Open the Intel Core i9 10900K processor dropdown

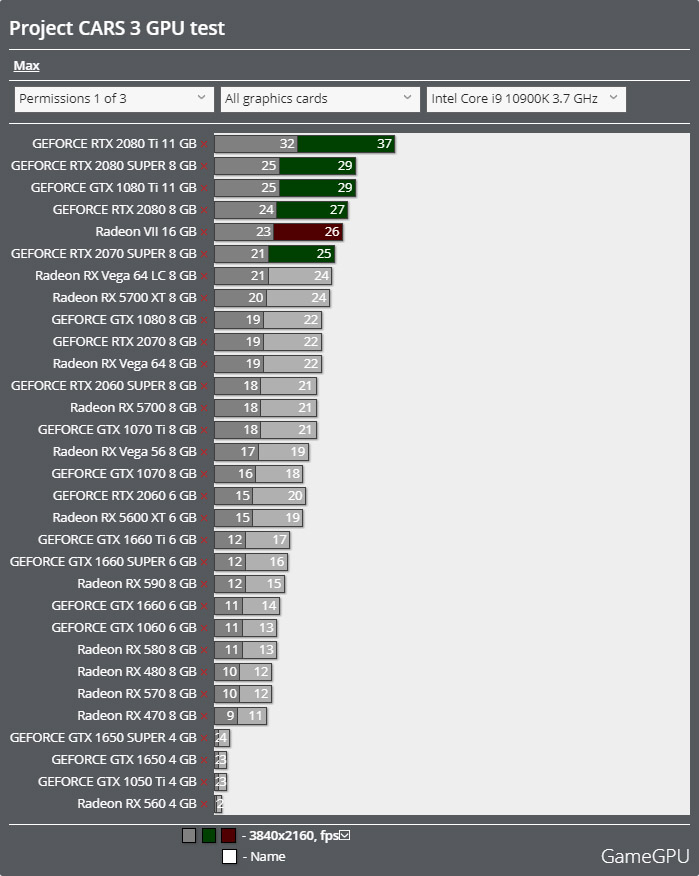526,99
